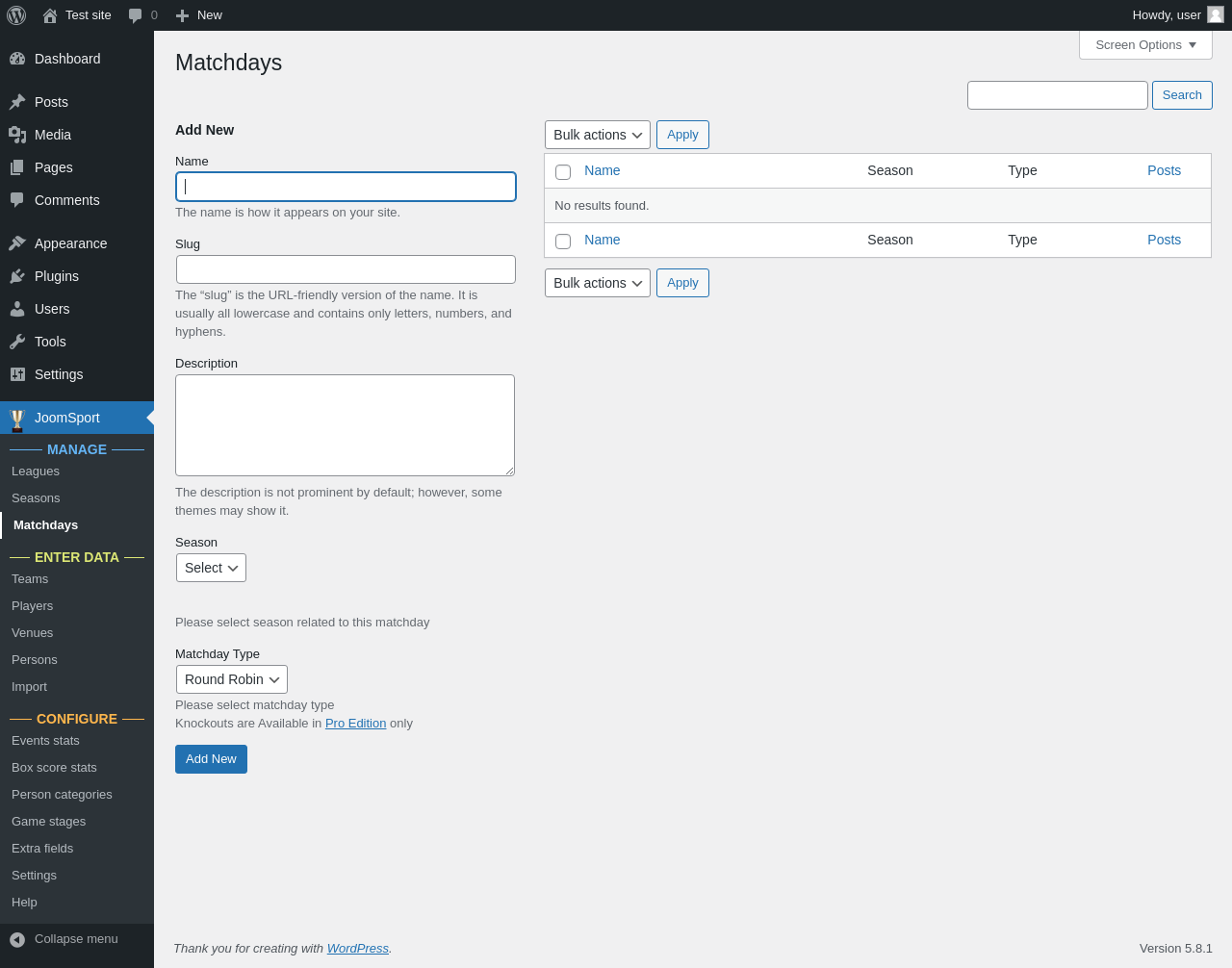Click Howdy, user account text

1167,15
